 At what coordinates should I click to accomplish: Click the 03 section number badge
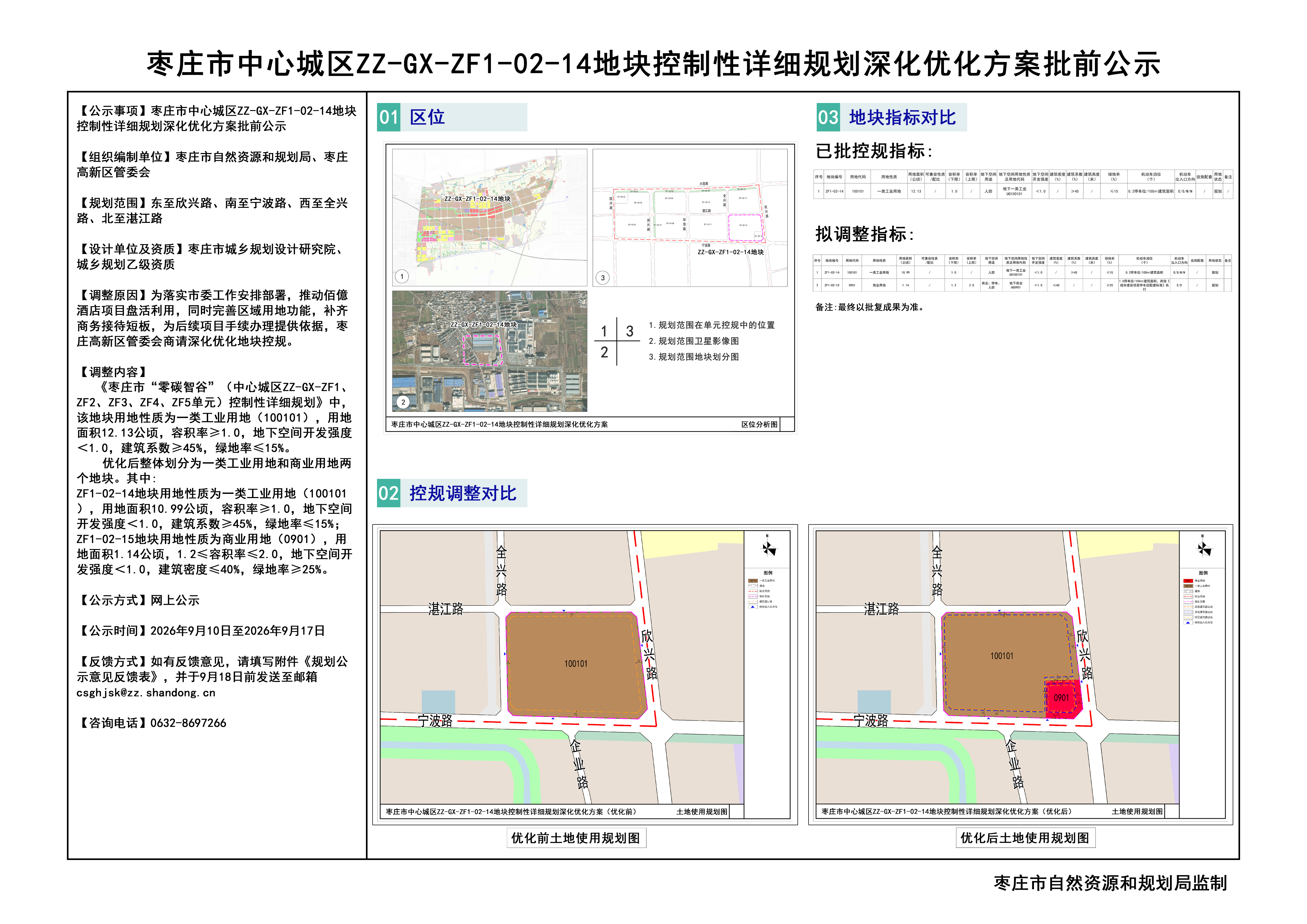(x=828, y=117)
